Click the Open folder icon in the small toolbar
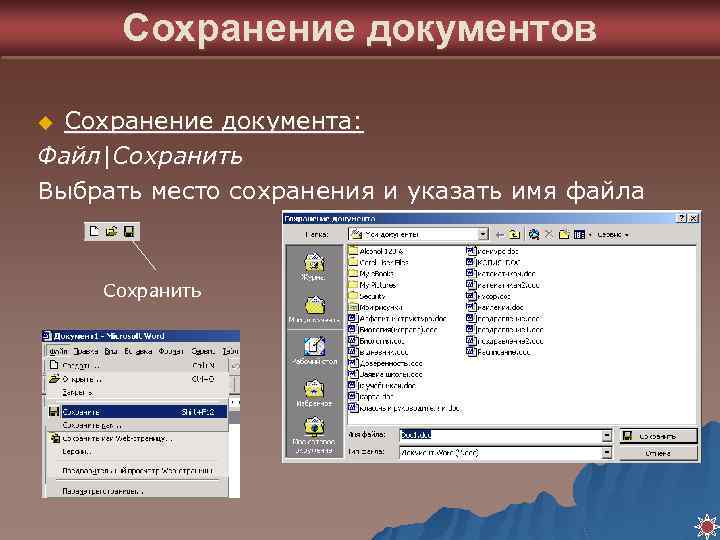 [112, 231]
